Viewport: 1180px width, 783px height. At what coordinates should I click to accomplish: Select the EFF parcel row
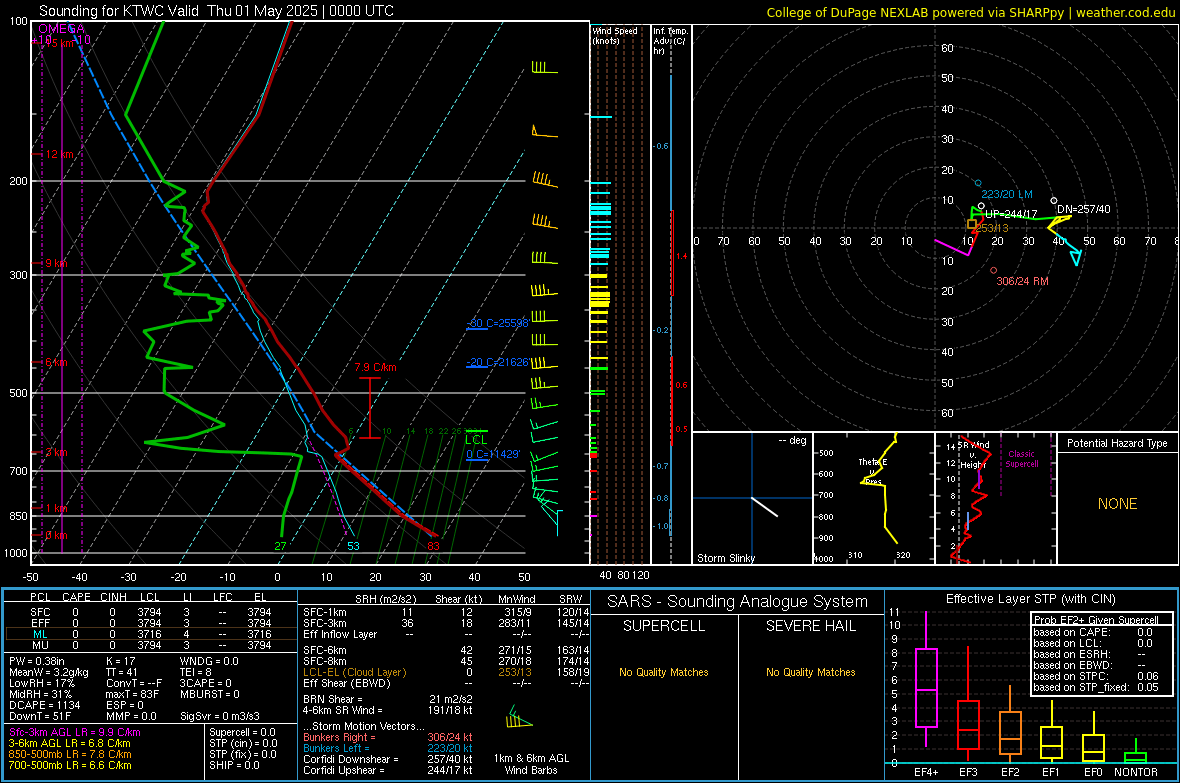coord(151,623)
